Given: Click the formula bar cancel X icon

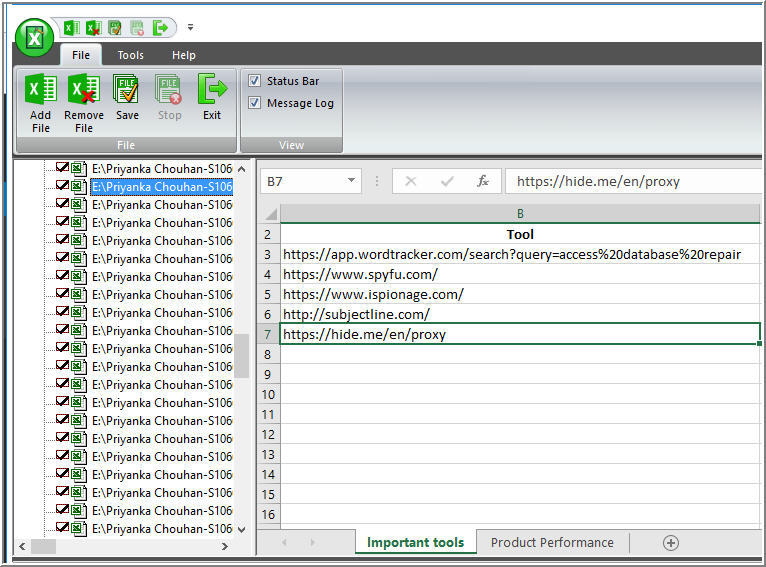Looking at the screenshot, I should 410,181.
